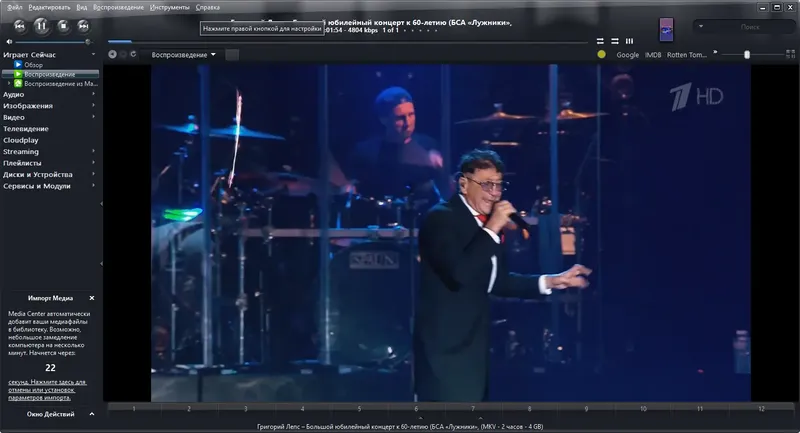
Task: Open the Cloudplay section
Action: (x=20, y=140)
